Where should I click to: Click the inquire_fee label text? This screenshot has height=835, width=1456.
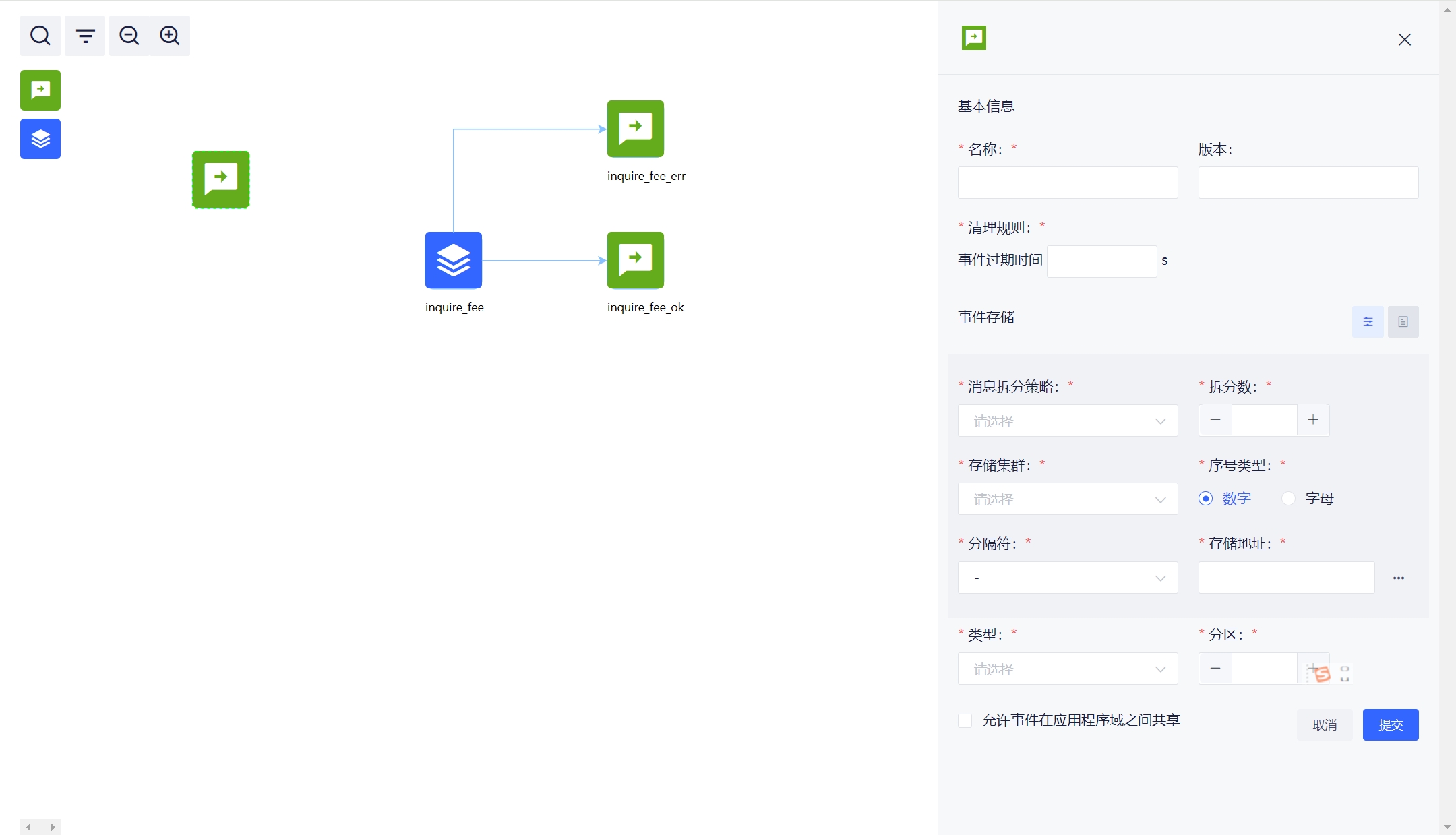454,307
